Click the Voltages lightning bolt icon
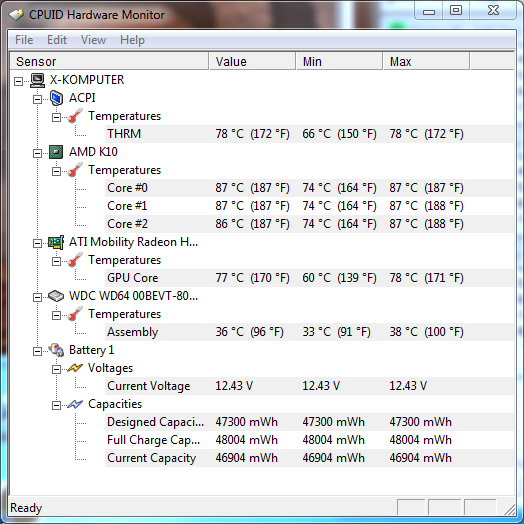 pos(75,368)
